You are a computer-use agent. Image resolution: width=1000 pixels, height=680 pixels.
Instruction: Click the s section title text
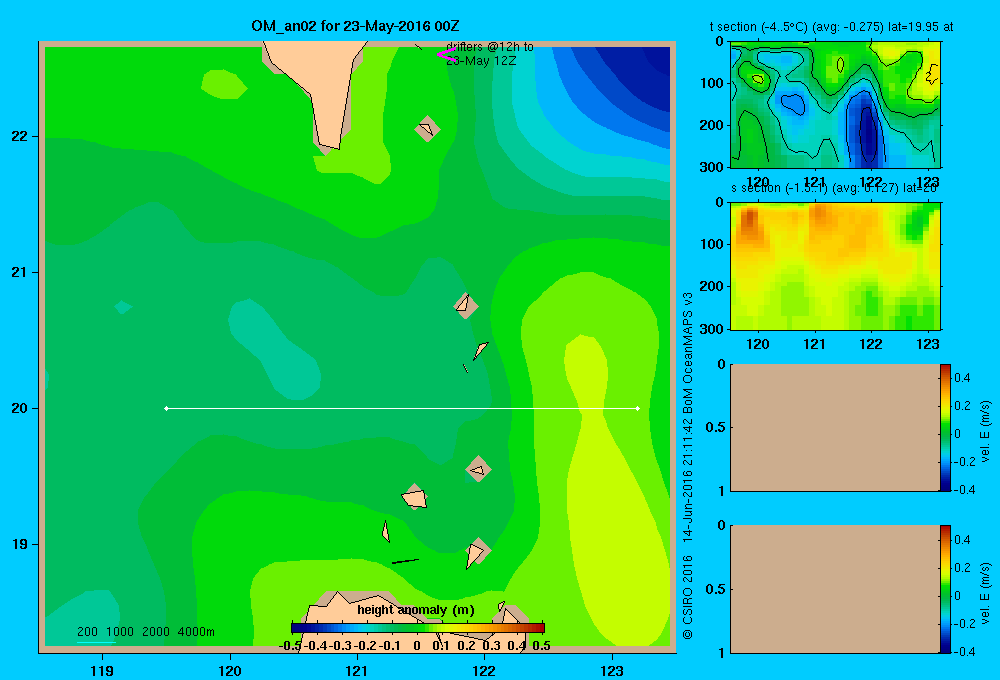tap(835, 188)
